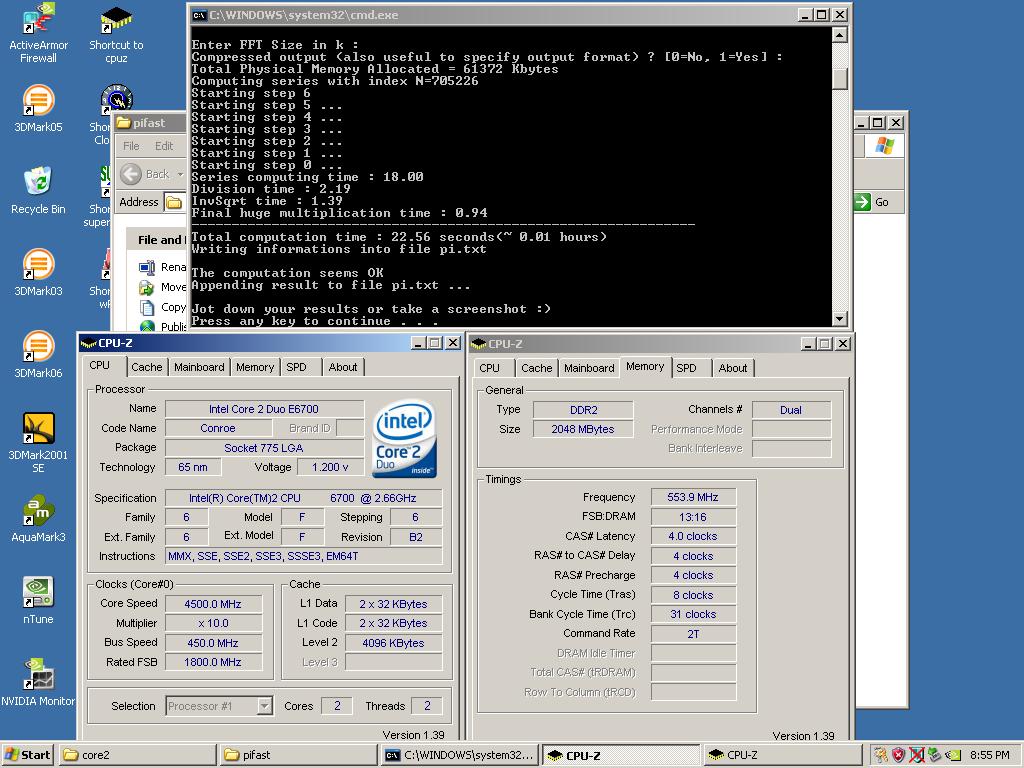1024x768 pixels.
Task: Click the Move this file task icon
Action: click(147, 287)
